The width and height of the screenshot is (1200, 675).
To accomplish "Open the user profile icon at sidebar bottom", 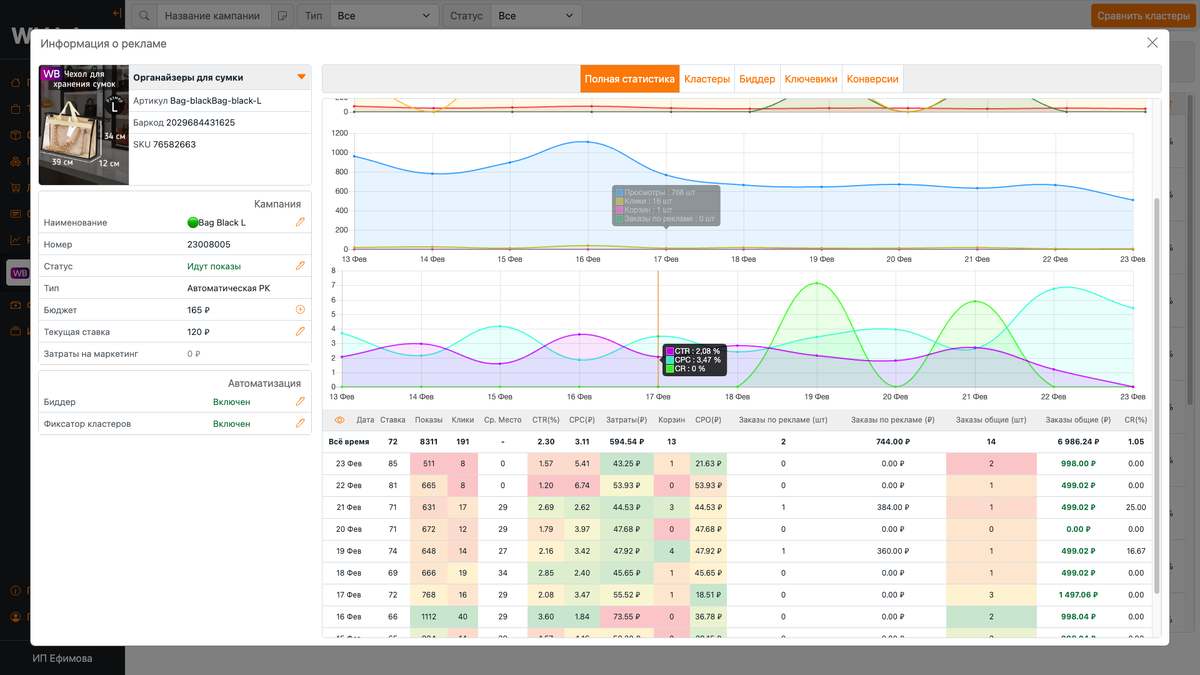I will click(x=15, y=617).
